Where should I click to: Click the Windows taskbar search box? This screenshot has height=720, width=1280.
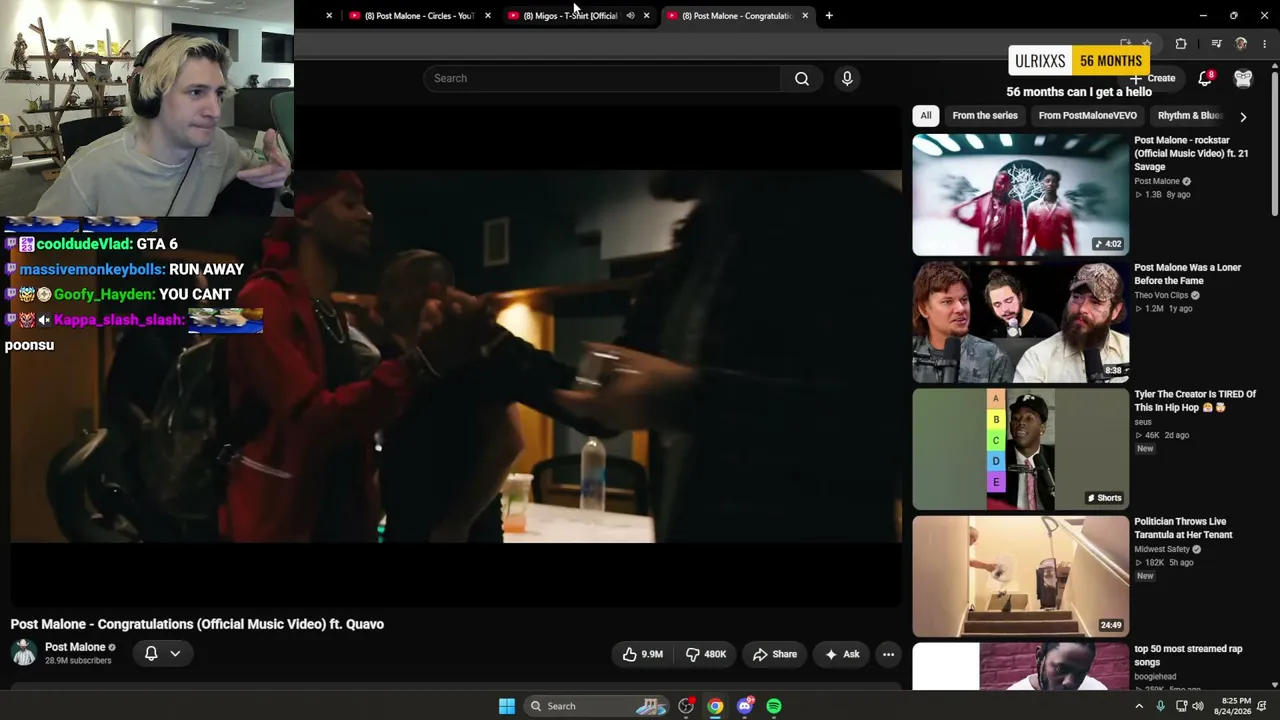click(x=596, y=706)
